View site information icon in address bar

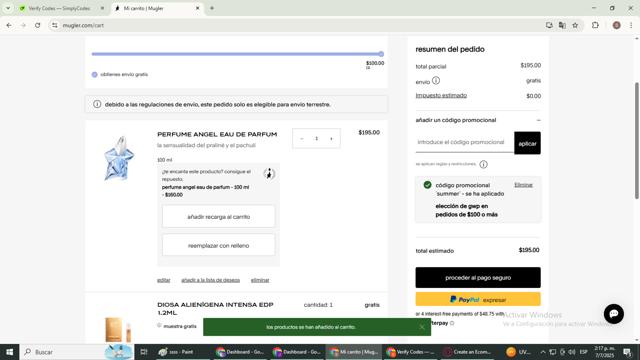tap(55, 25)
